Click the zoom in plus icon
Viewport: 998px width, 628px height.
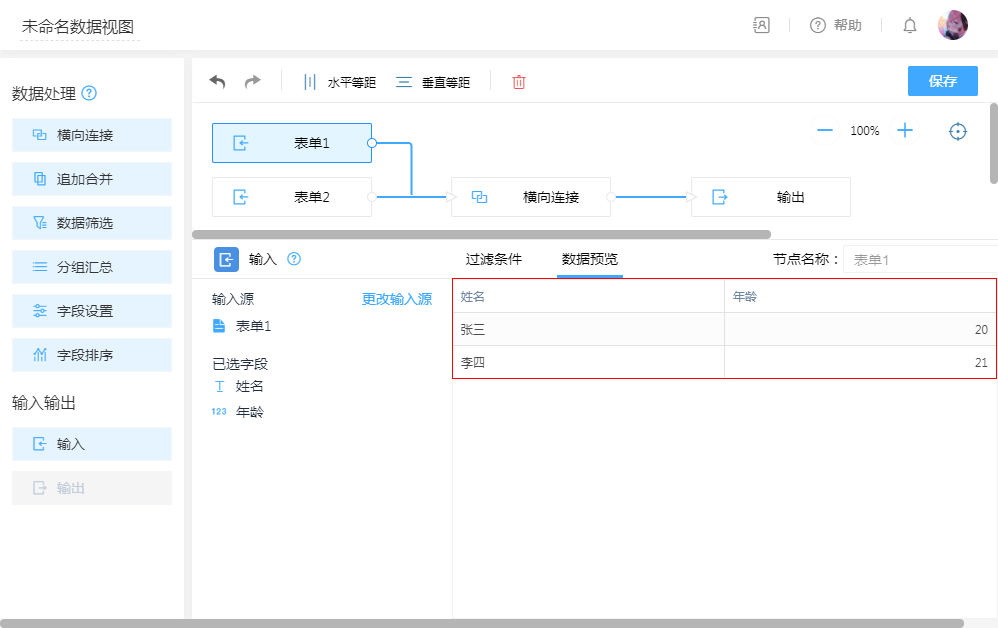tap(905, 131)
